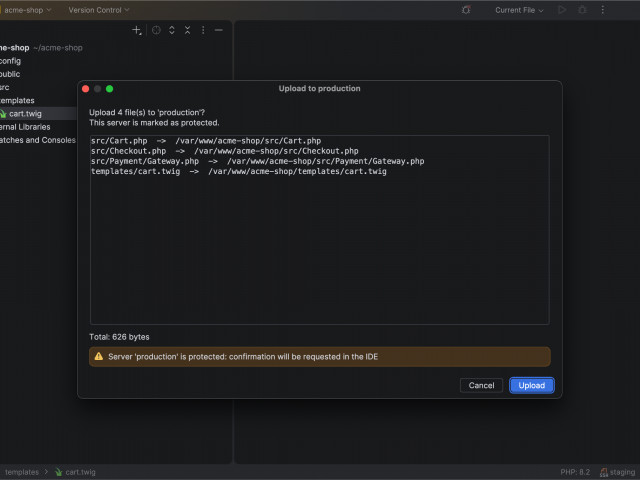Maximize the Upload dialog with green button
Viewport: 640px width, 480px height.
click(x=109, y=89)
